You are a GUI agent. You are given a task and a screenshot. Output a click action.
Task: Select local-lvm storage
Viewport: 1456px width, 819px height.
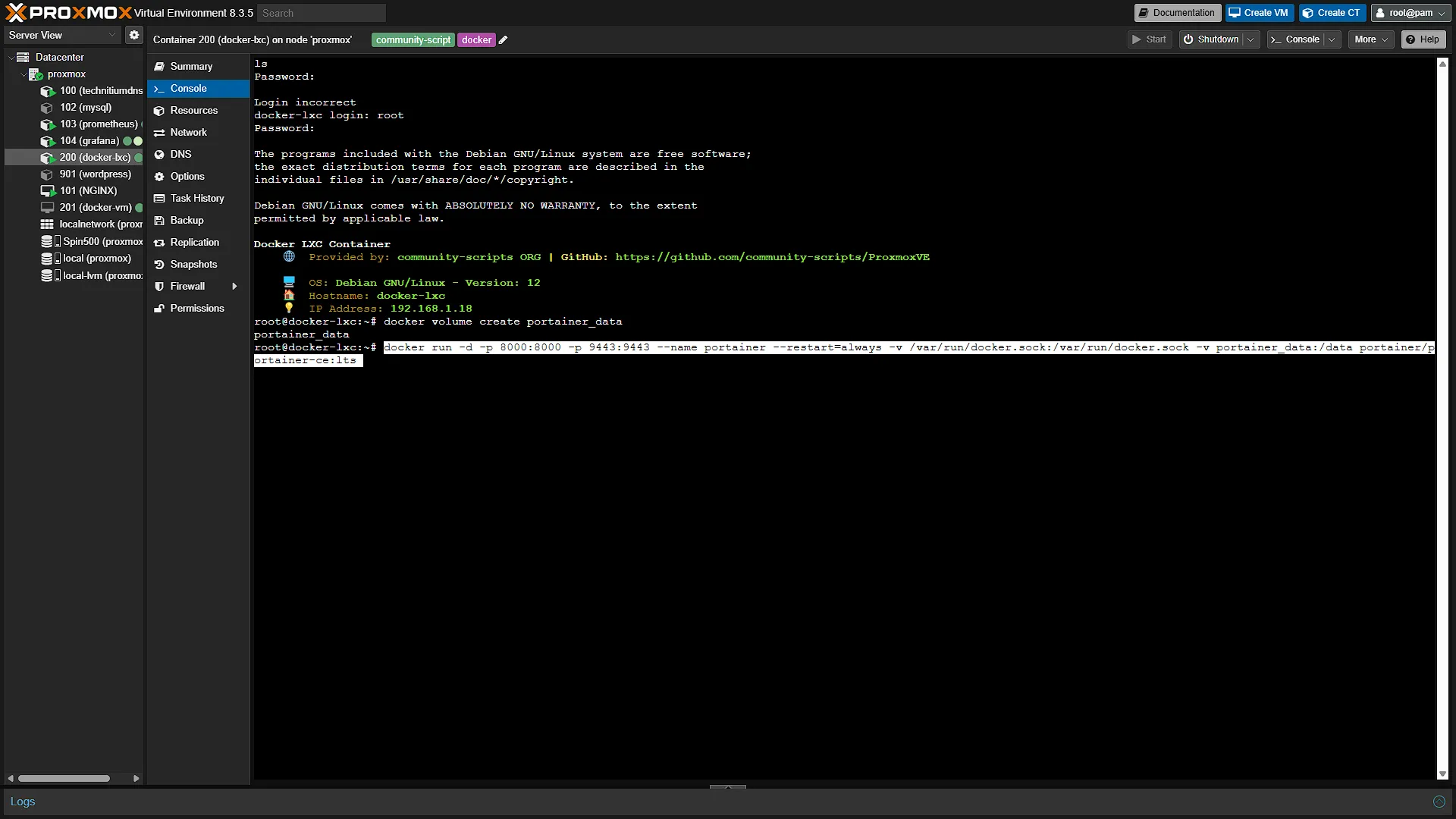coord(92,275)
